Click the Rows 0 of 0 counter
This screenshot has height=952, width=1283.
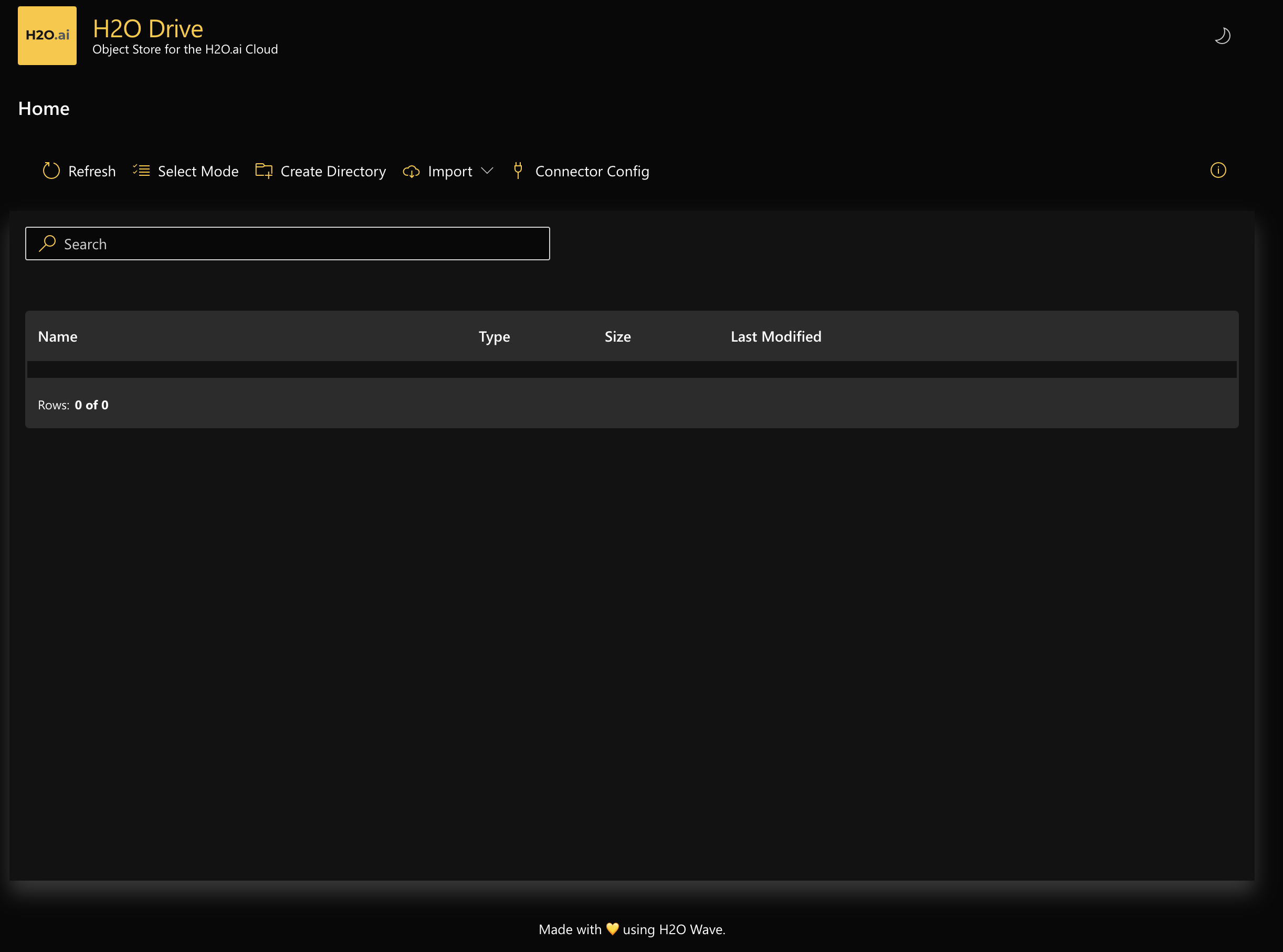(73, 404)
